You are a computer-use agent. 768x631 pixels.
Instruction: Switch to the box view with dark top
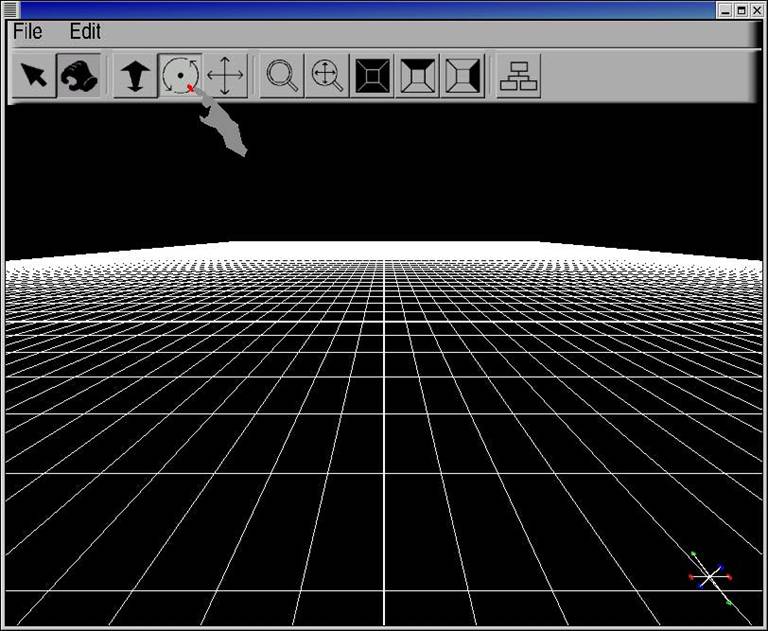417,75
